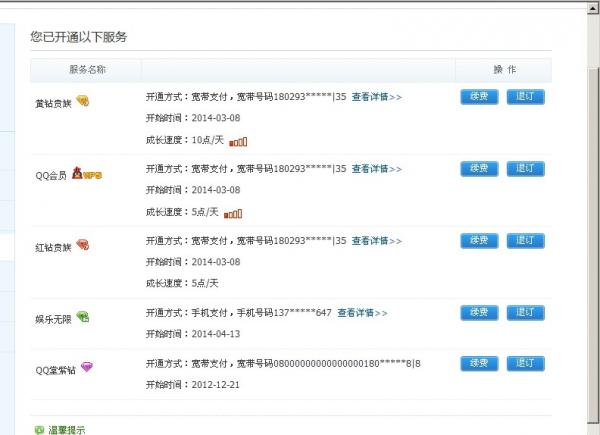Click the 温馨提示 label
The width and height of the screenshot is (600, 435).
pyautogui.click(x=67, y=430)
